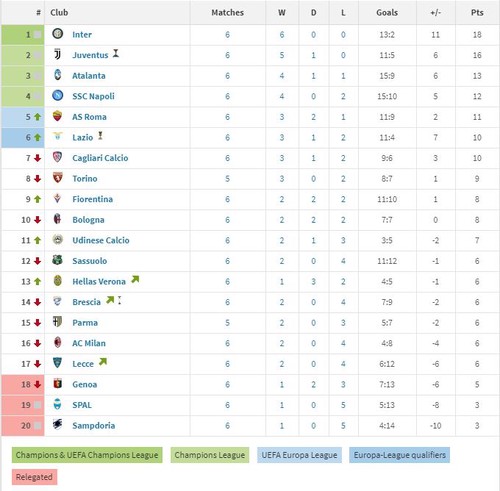The height and width of the screenshot is (491, 500).
Task: Click the Sampdoria crest icon
Action: [57, 425]
